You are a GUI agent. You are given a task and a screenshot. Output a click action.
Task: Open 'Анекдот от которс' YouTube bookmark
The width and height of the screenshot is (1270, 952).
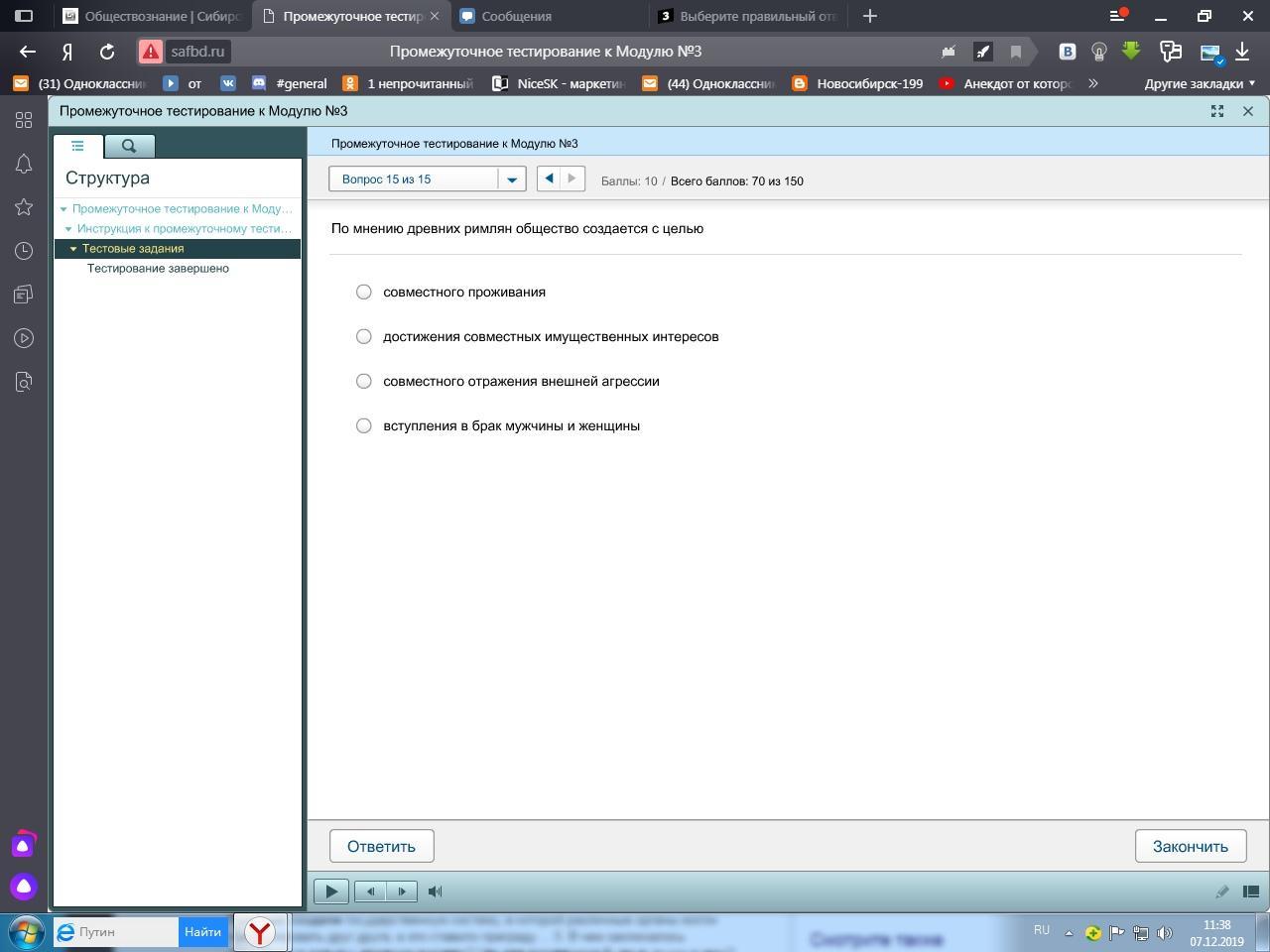point(1005,84)
